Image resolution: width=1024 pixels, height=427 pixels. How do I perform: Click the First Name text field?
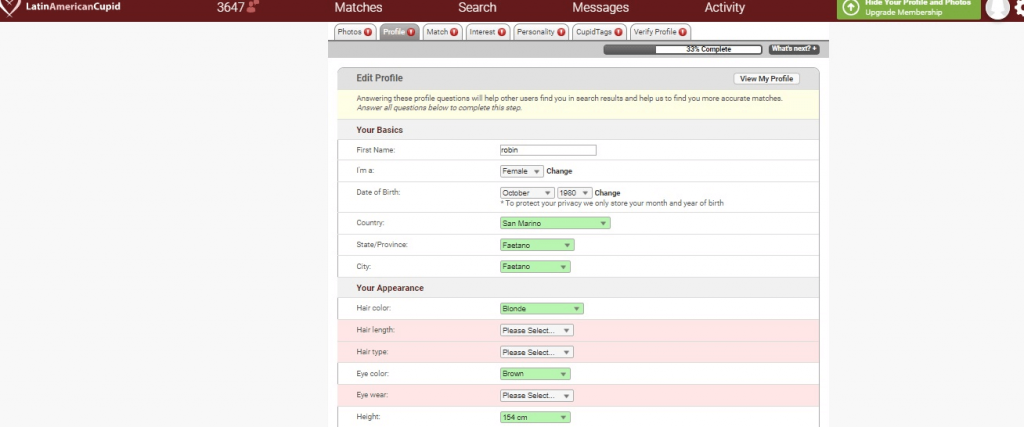tap(547, 150)
